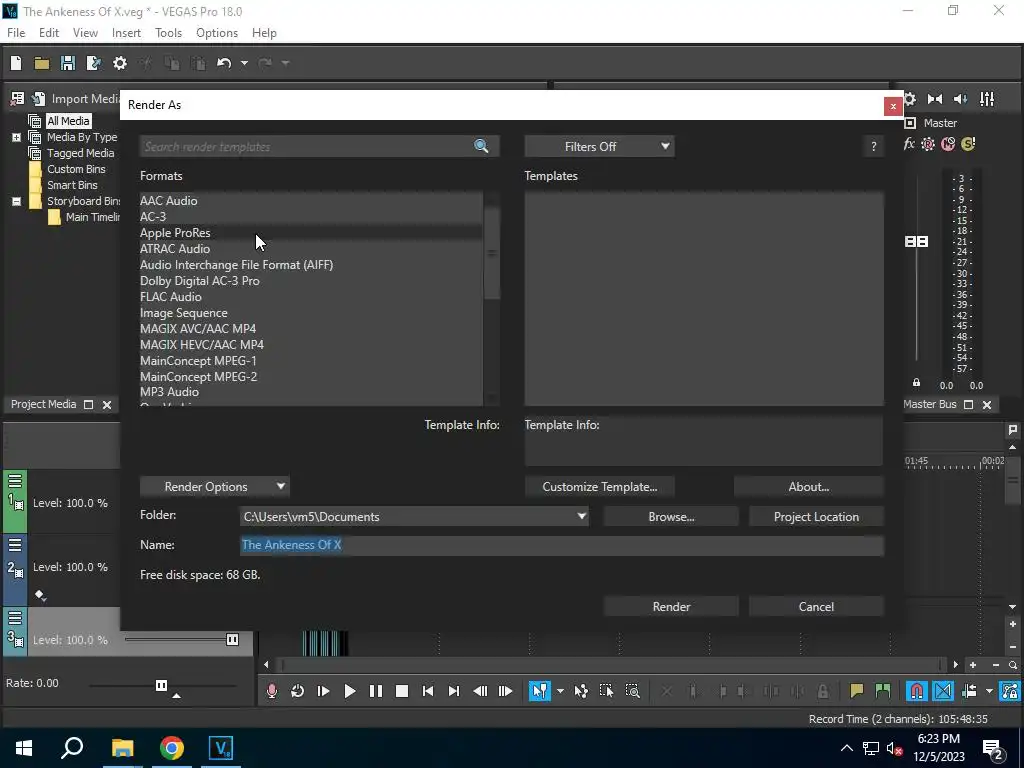Step to previous frame
Screen dimensions: 1024x768
coord(480,691)
